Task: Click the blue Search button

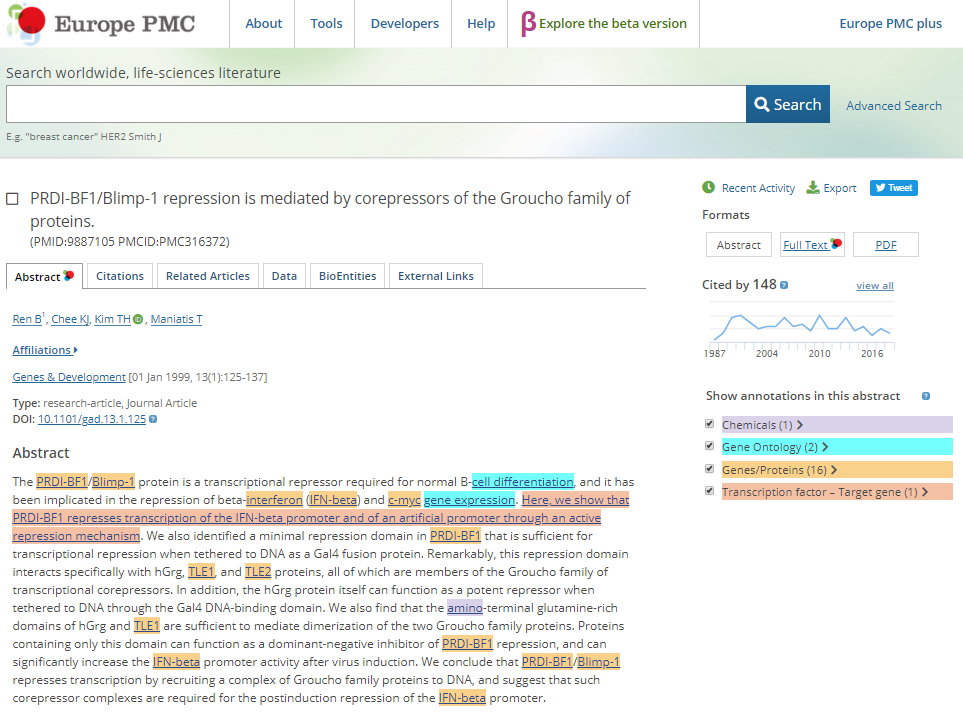Action: [787, 105]
